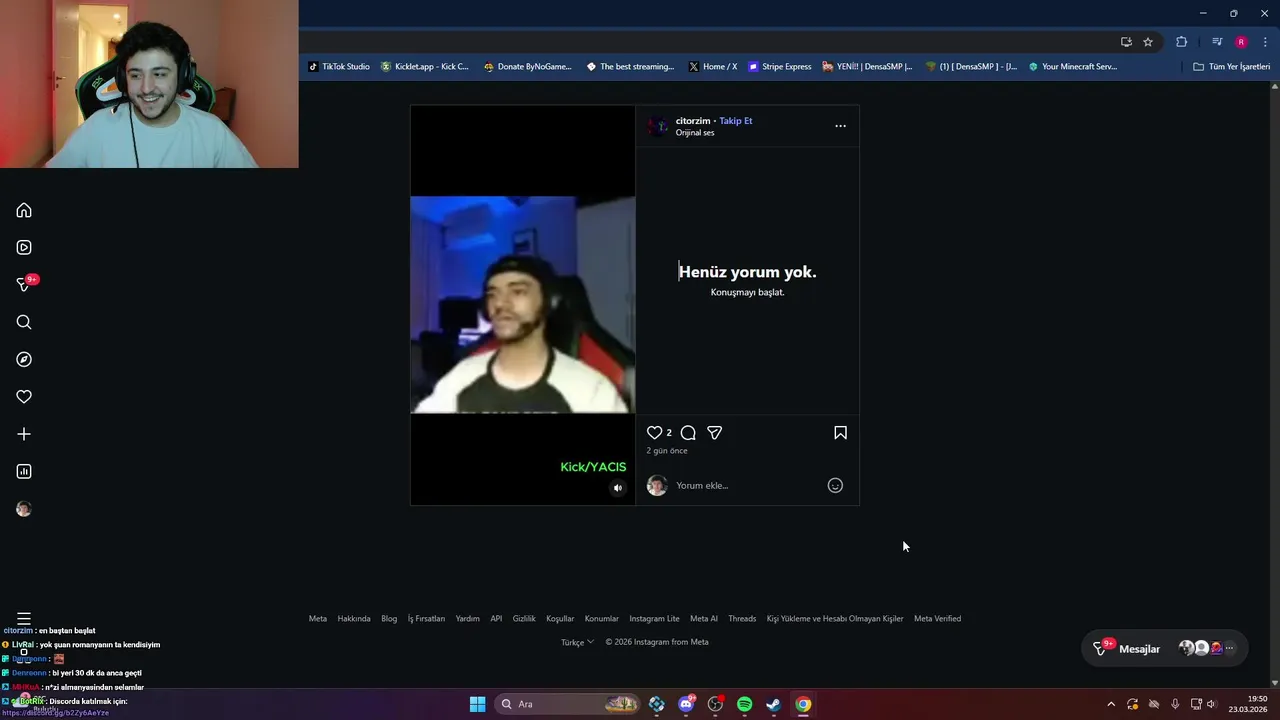The height and width of the screenshot is (720, 1280).
Task: Open 'The best streaming...' bookmark
Action: tap(630, 67)
